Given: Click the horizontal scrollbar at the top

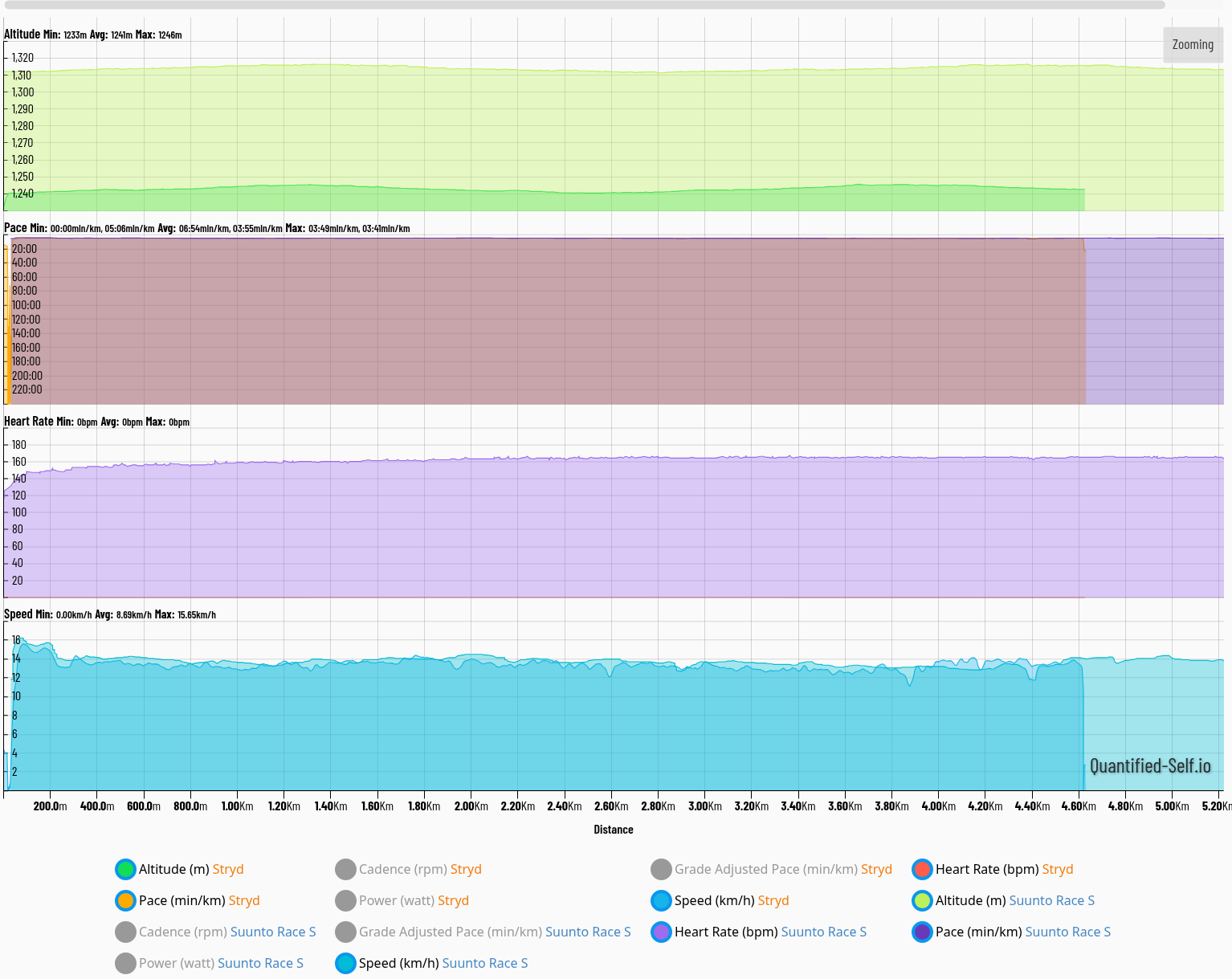Looking at the screenshot, I should point(584,5).
